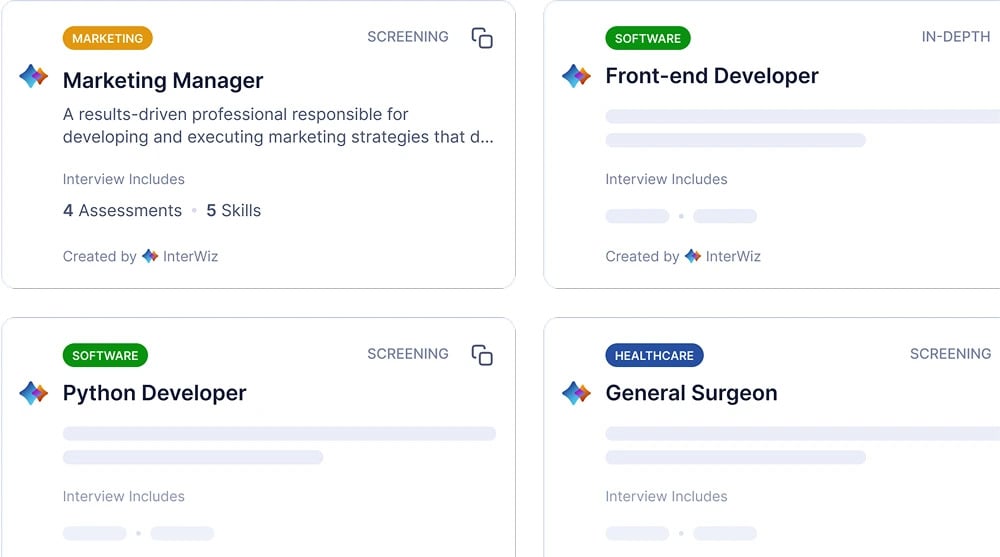This screenshot has width=1000, height=557.
Task: Select the green SOFTWARE tag on Python Developer
Action: pyautogui.click(x=105, y=355)
